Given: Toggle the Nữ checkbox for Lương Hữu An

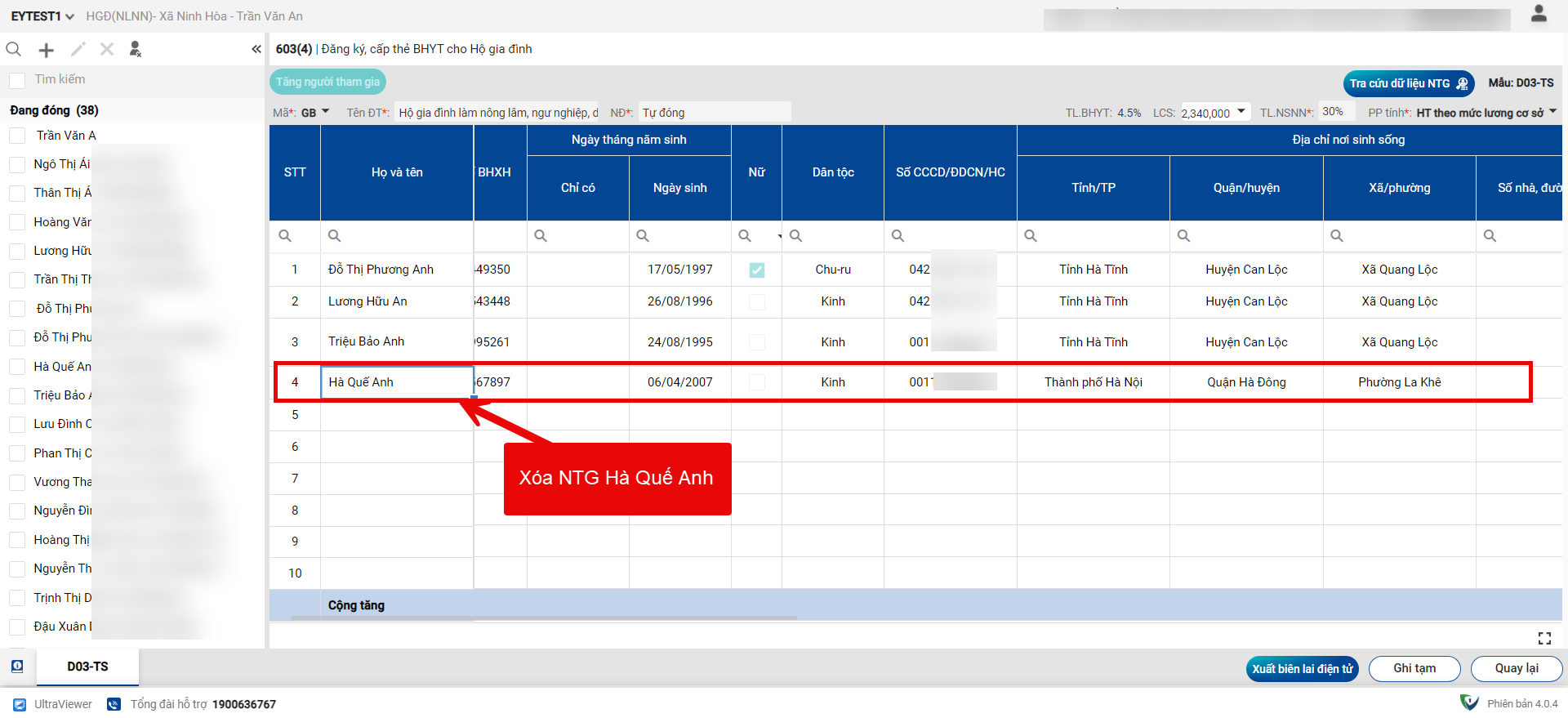Looking at the screenshot, I should tap(757, 301).
